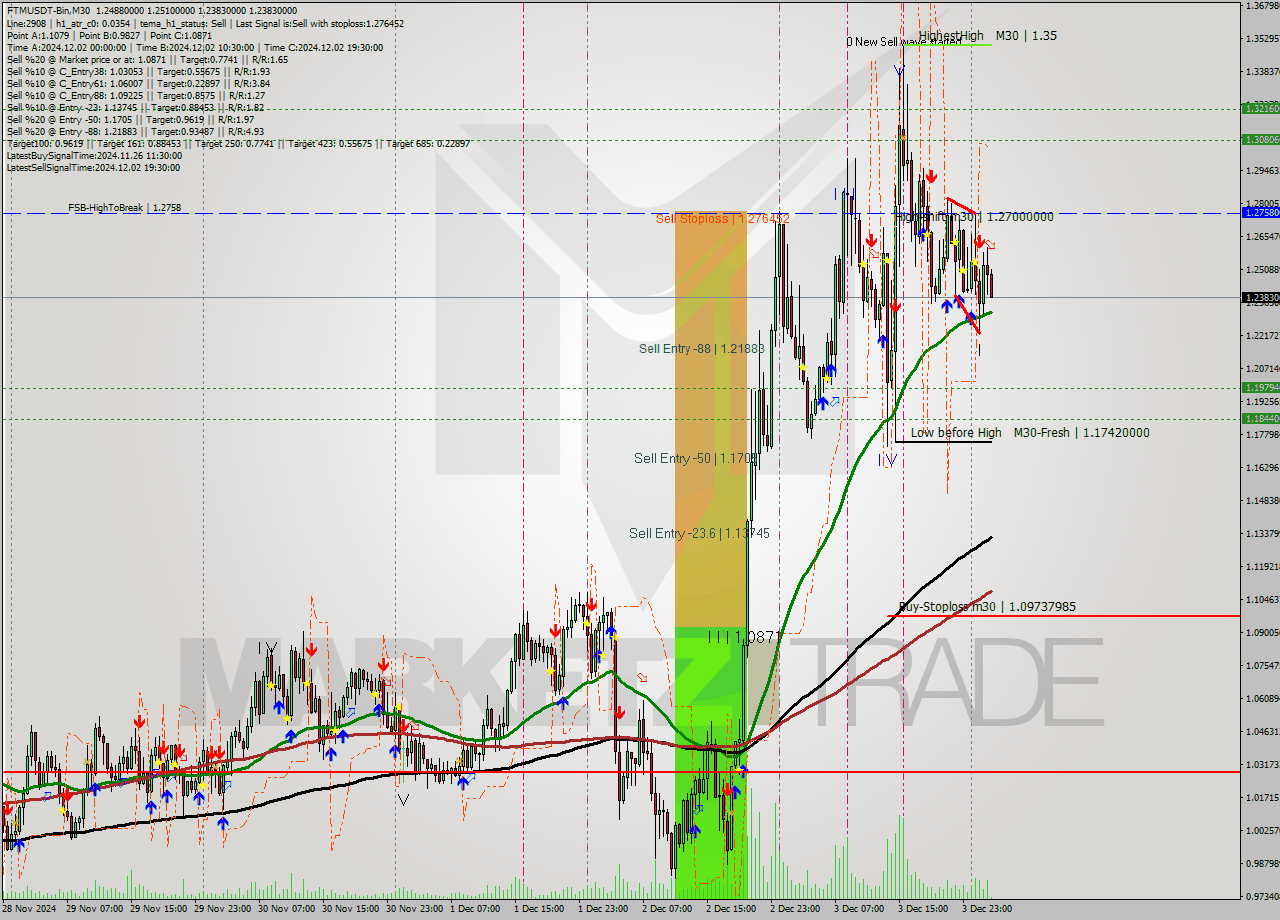Click the green 1.19794 price tag
This screenshot has height=920, width=1280.
point(1260,387)
